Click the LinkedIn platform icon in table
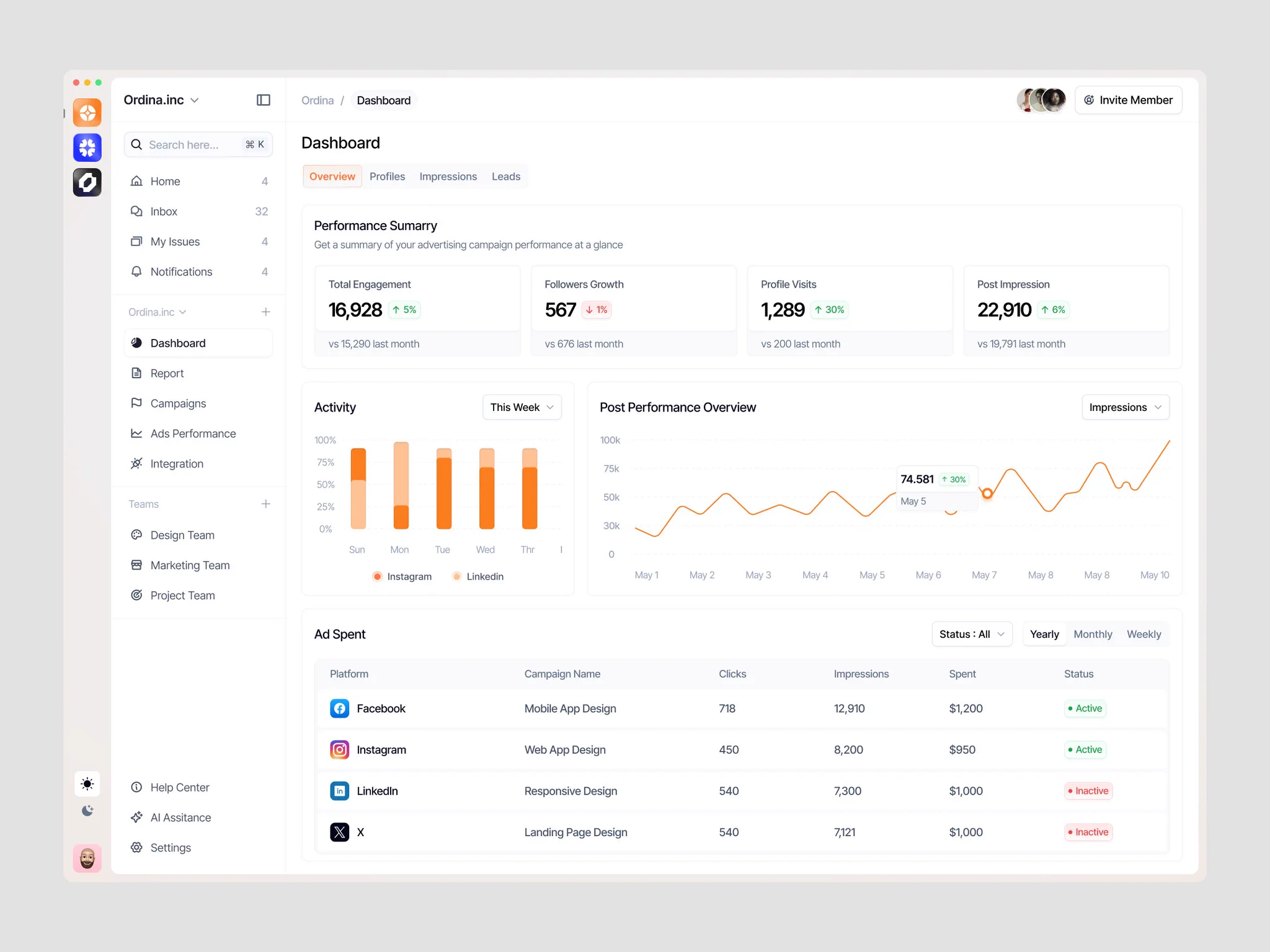1270x952 pixels. coord(339,791)
